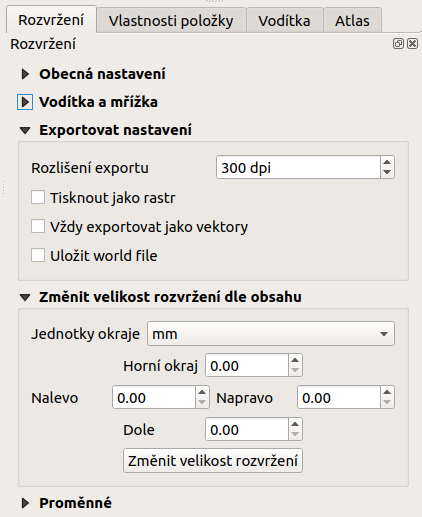This screenshot has width=422, height=517.
Task: Open the Vodítka tab
Action: point(284,21)
